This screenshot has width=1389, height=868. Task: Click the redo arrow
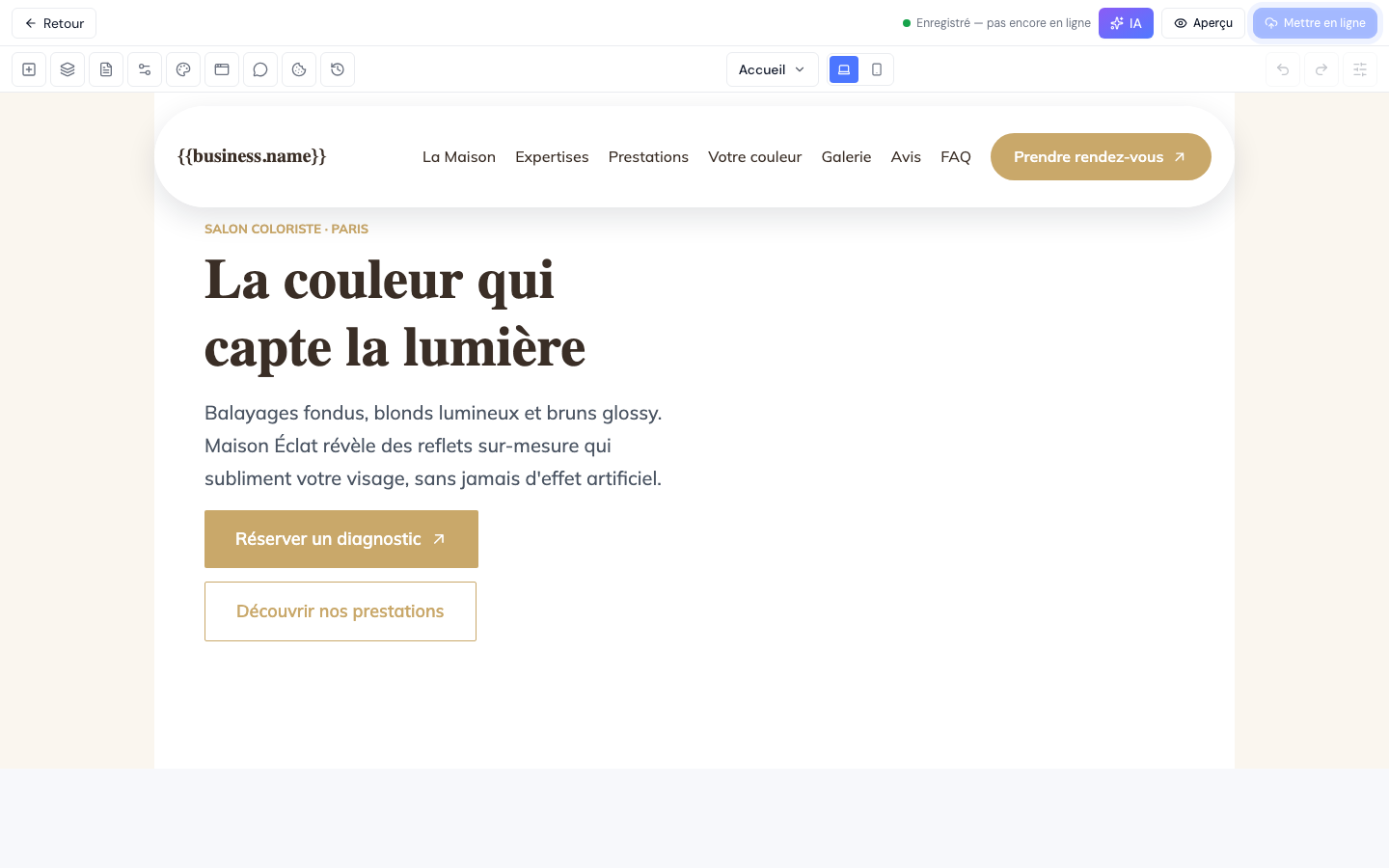[1321, 69]
